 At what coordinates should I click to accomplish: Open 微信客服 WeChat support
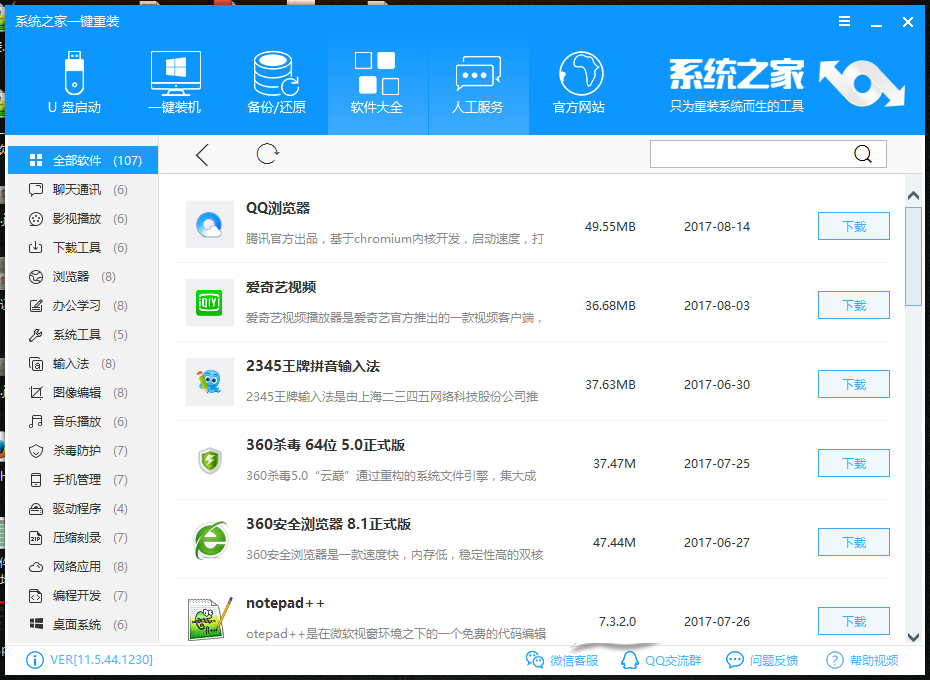click(561, 660)
